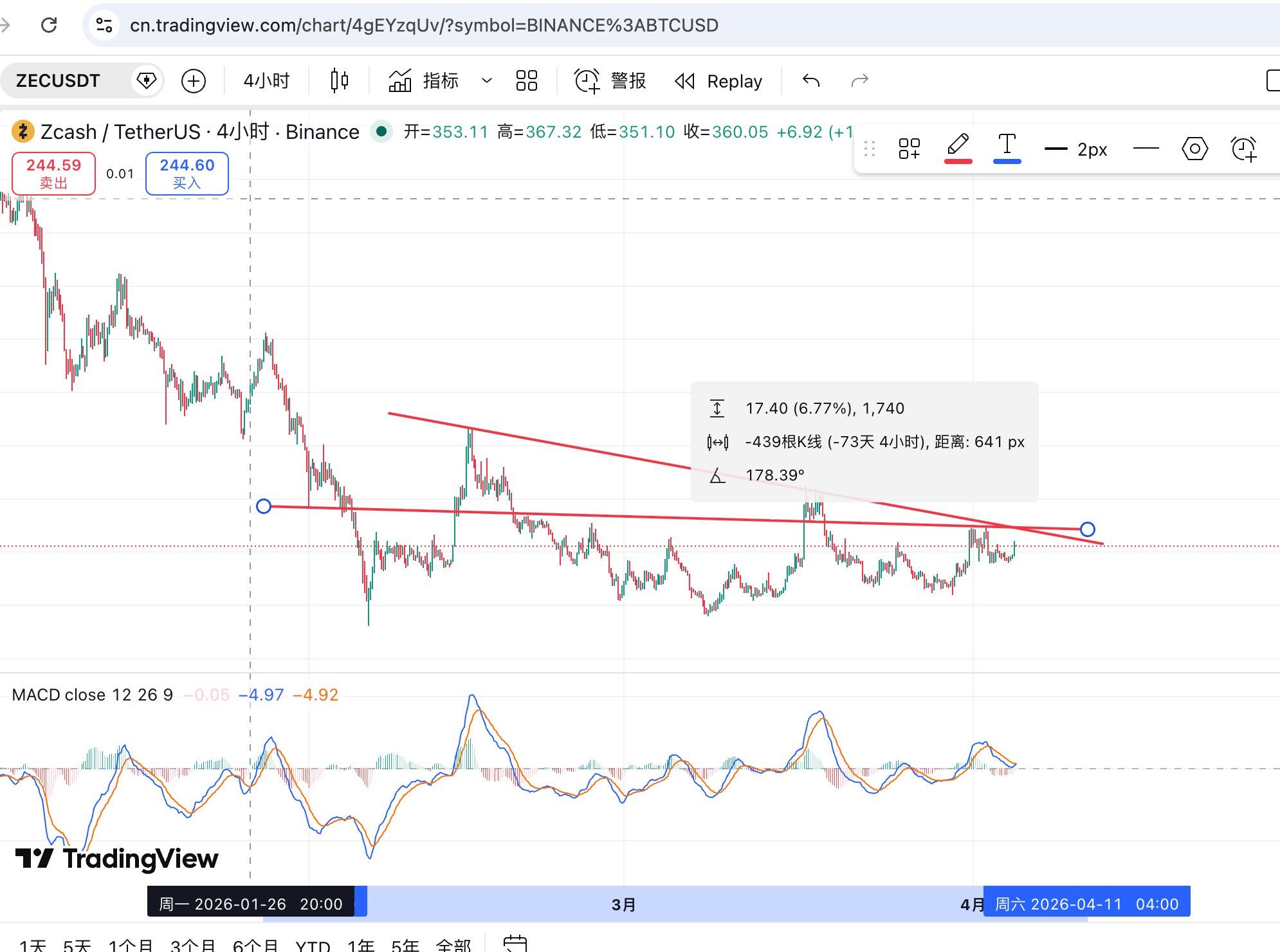Viewport: 1280px width, 952px height.
Task: Open the go-to-date calendar icon
Action: pyautogui.click(x=515, y=943)
